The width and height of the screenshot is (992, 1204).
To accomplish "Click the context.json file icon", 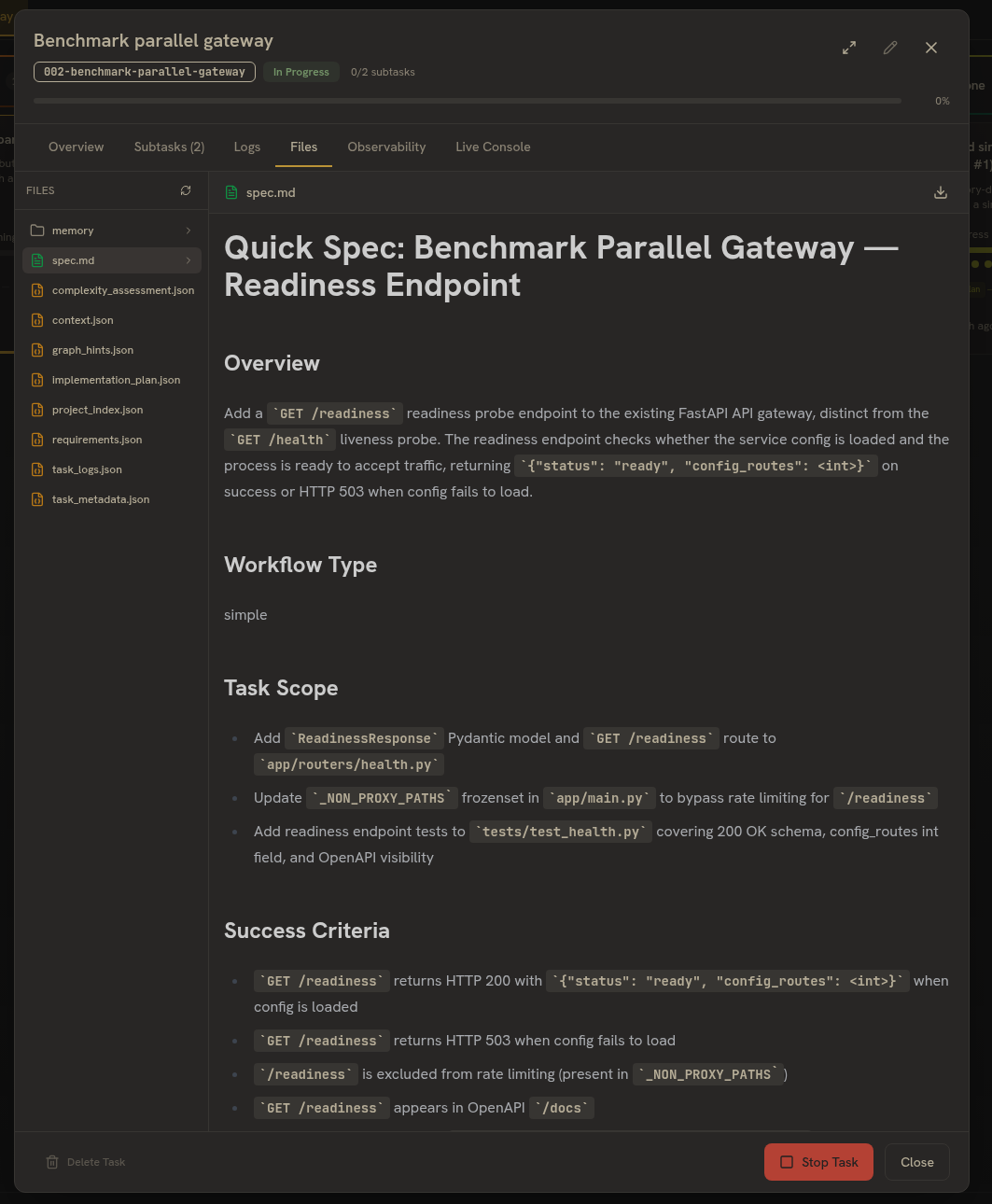I will (x=37, y=320).
